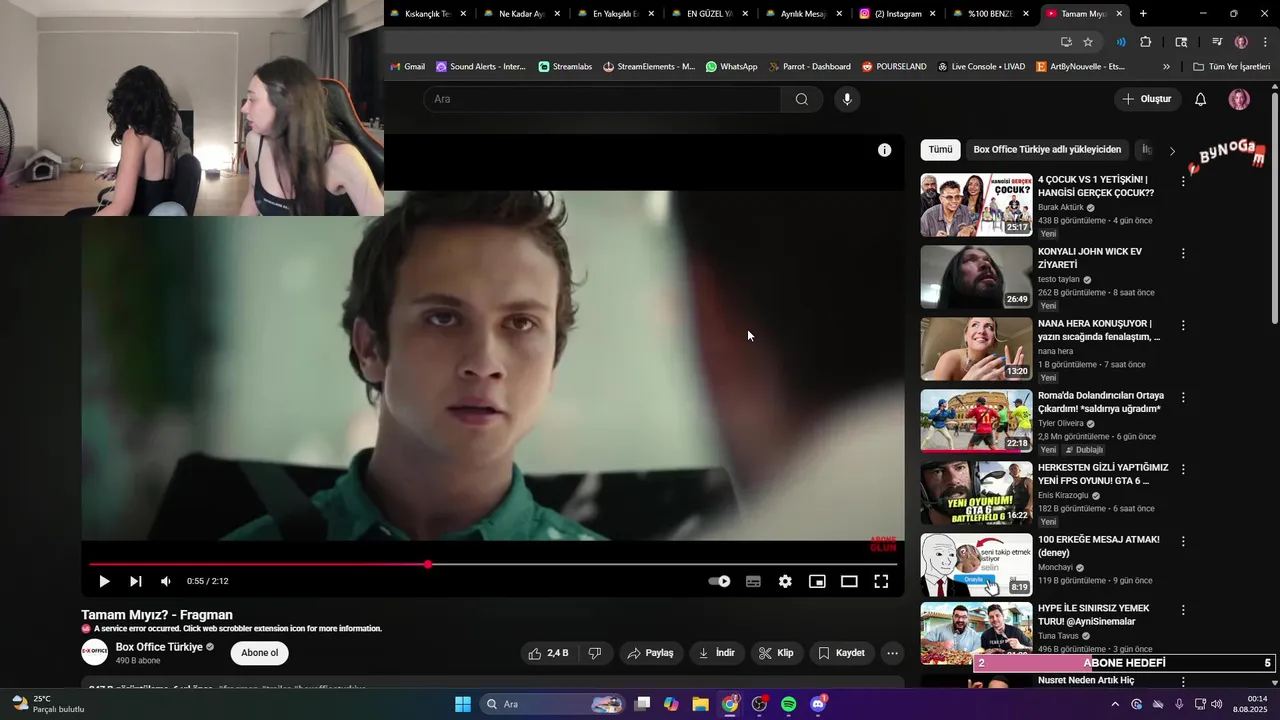This screenshot has height=720, width=1280.
Task: Open NANA HERA KONUŞUYOR video thumbnail
Action: [x=976, y=349]
